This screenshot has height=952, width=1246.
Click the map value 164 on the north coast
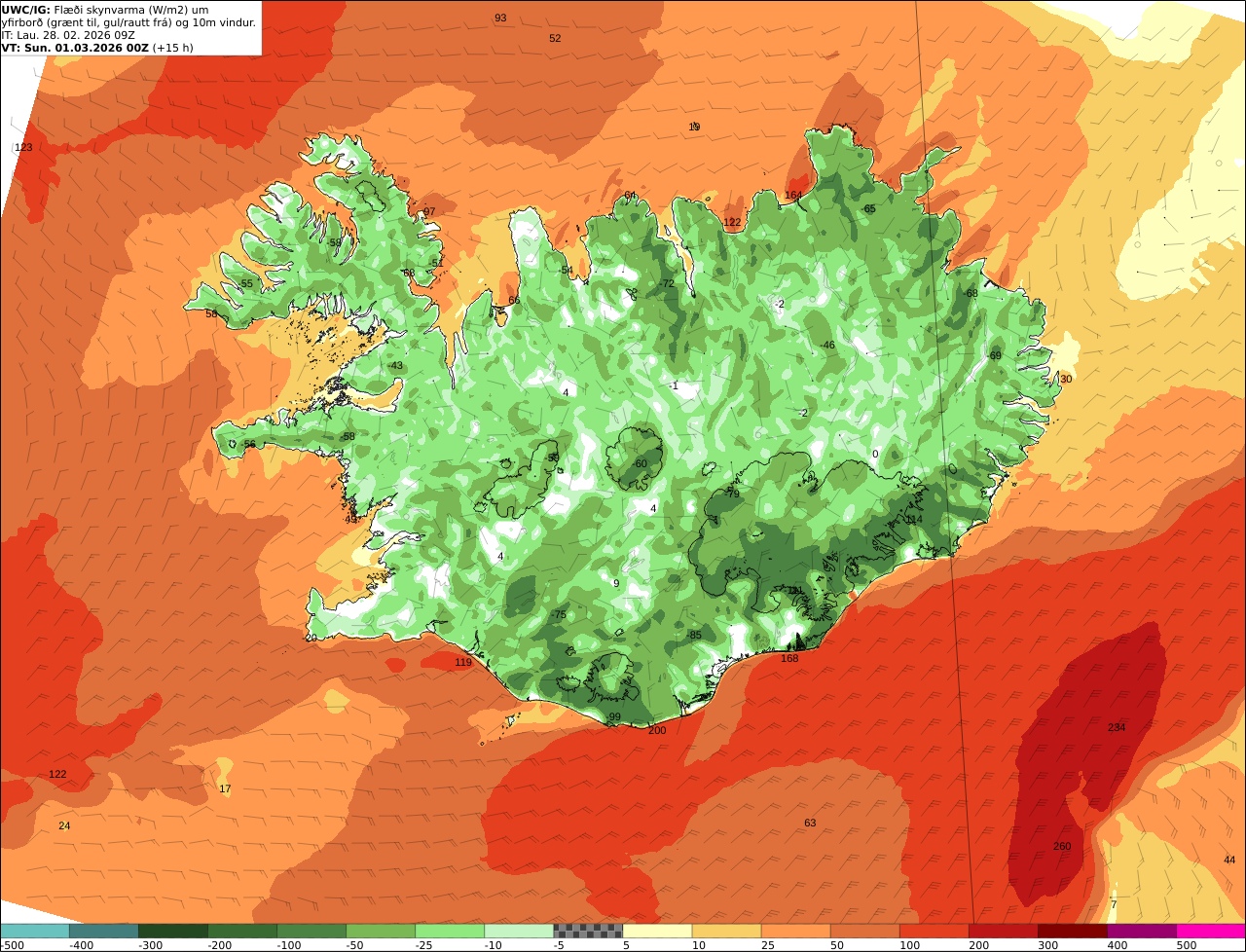(x=793, y=195)
